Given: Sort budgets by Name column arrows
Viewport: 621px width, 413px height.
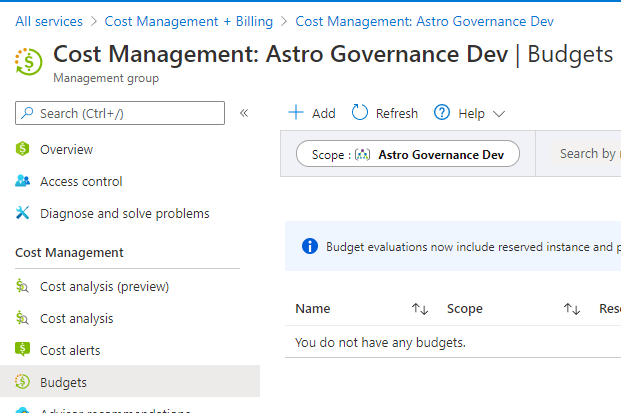Looking at the screenshot, I should pos(420,309).
